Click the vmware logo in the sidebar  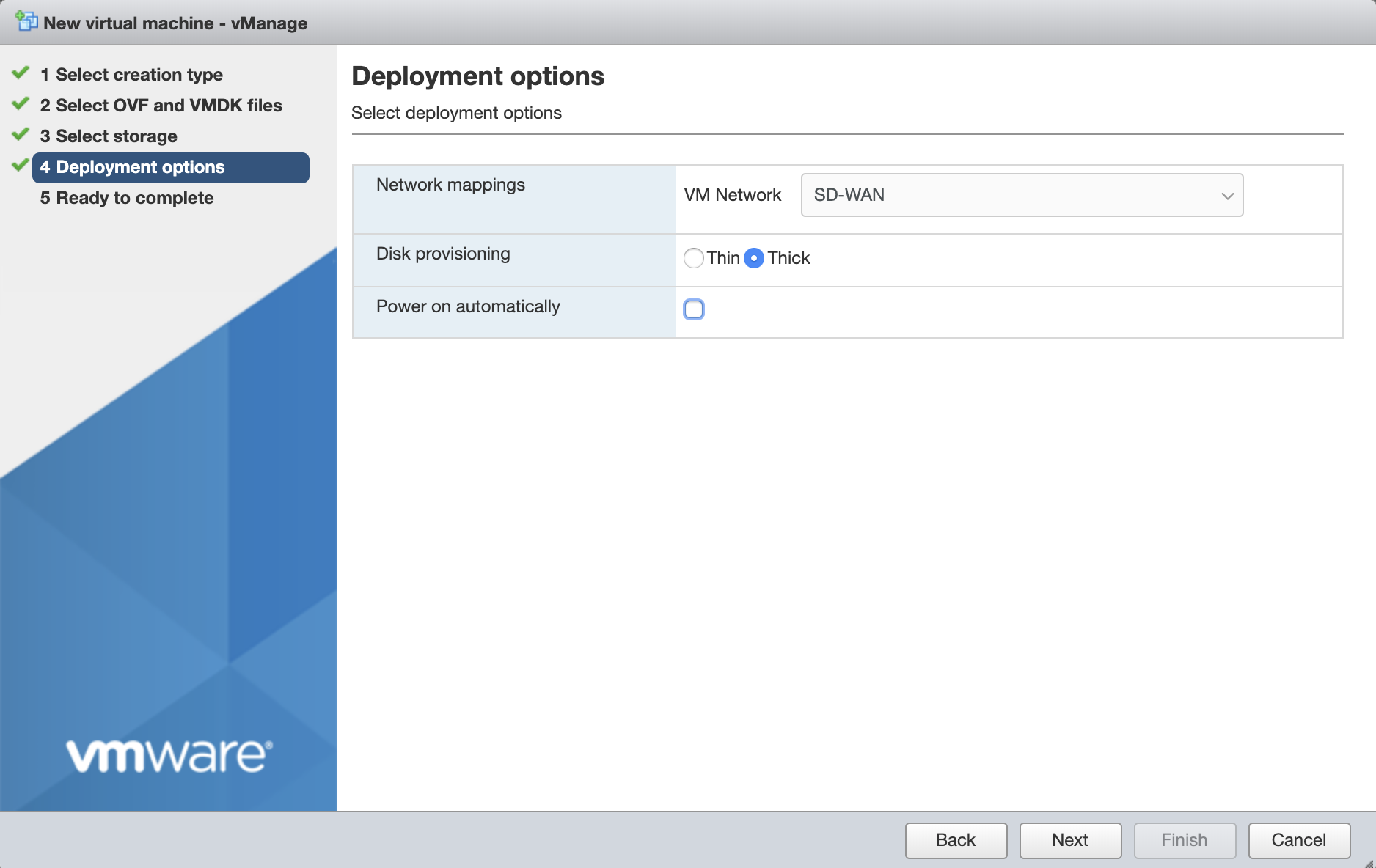click(167, 754)
